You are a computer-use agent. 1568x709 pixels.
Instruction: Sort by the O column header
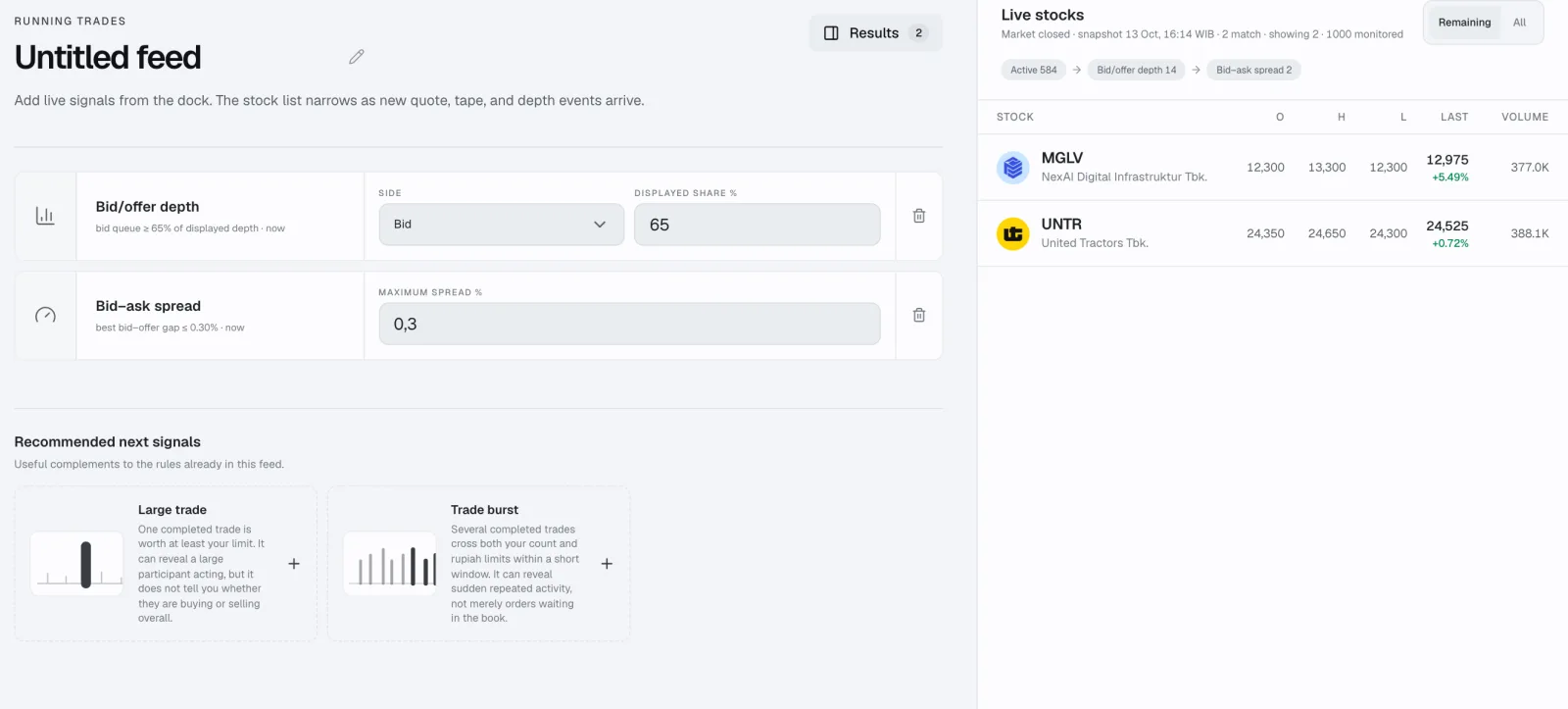pyautogui.click(x=1280, y=117)
